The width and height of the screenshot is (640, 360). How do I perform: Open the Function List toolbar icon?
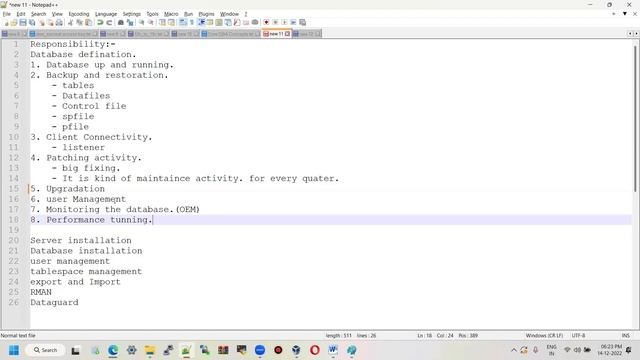pos(237,22)
